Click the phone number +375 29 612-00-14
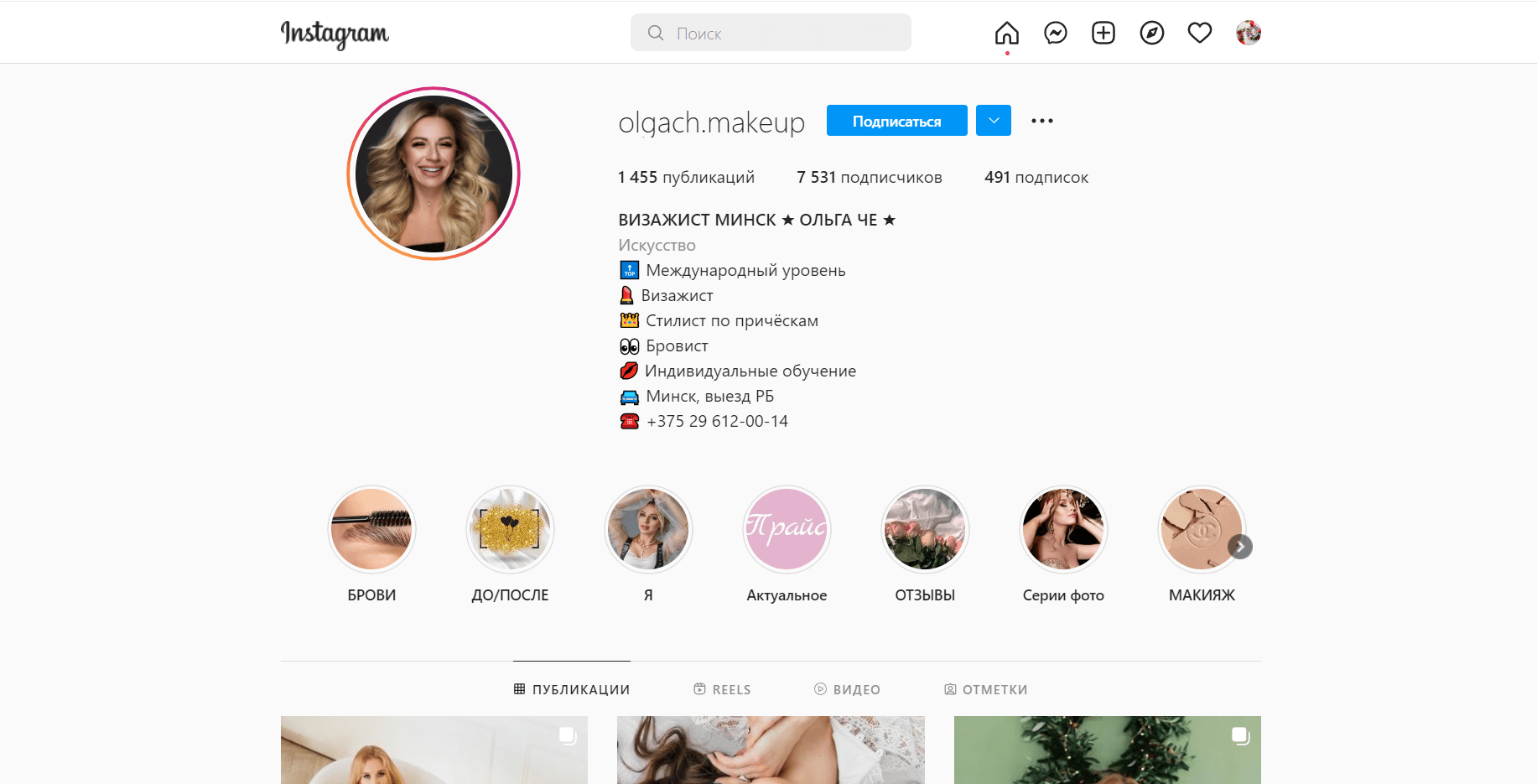 coord(717,421)
